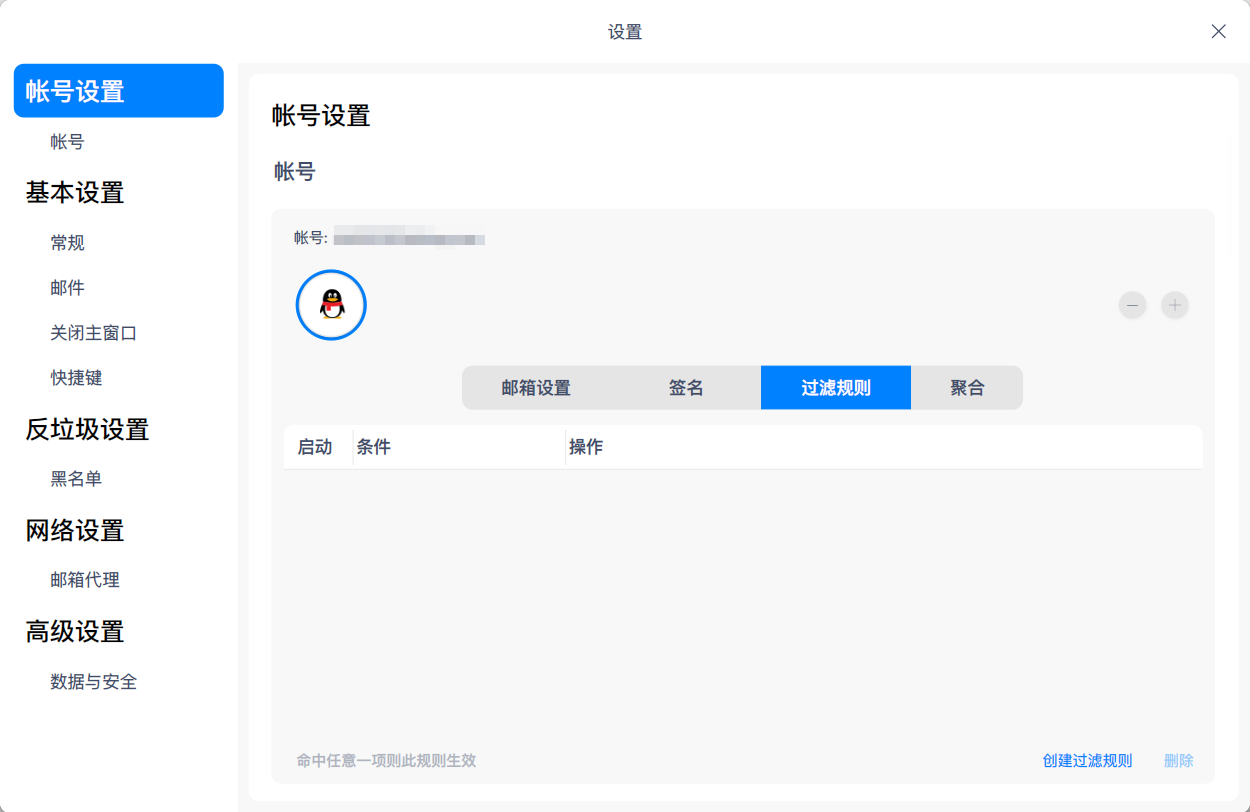Open the 聚合 tab
This screenshot has width=1250, height=812.
[966, 387]
